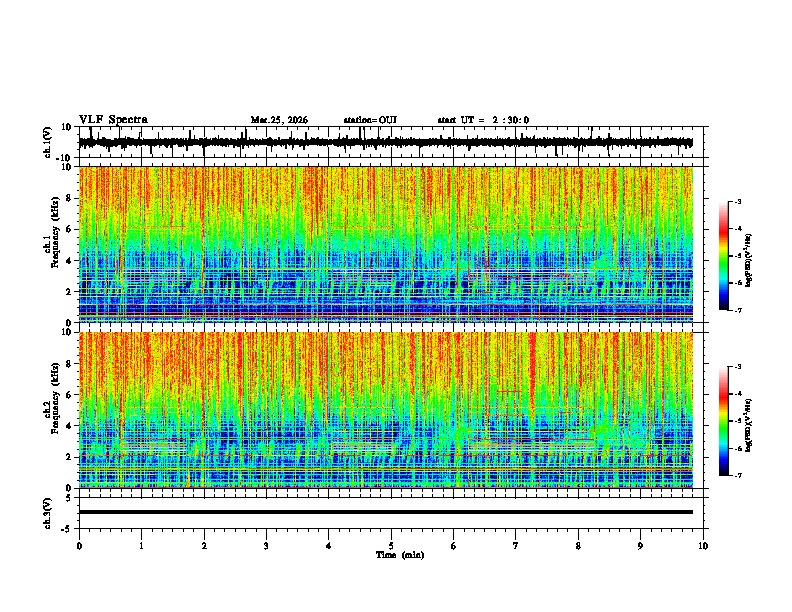Select the "Mar.25, 2026" date label
The width and height of the screenshot is (792, 612).
point(279,120)
